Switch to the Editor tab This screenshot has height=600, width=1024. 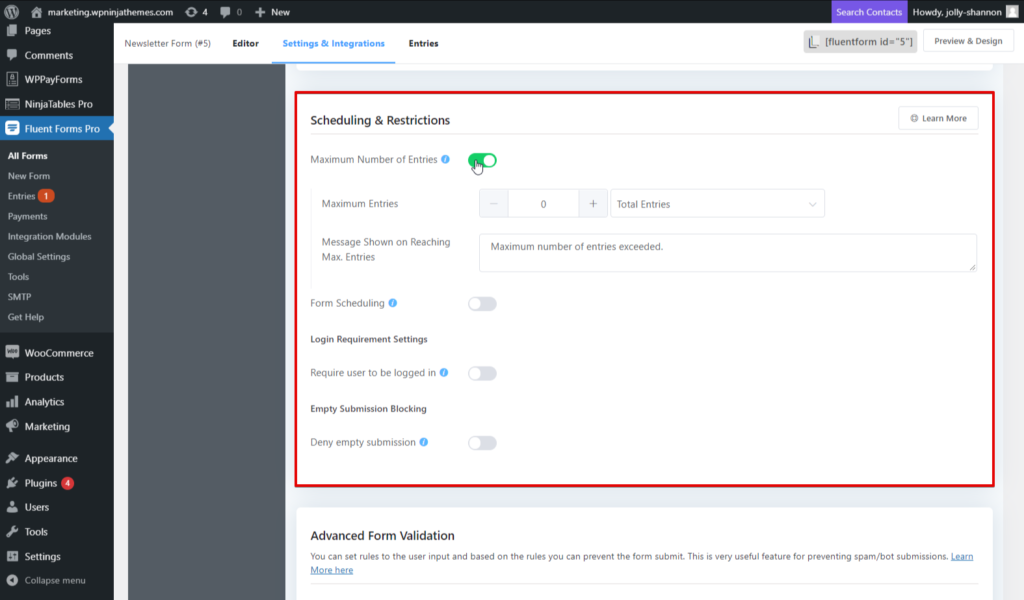(x=246, y=43)
